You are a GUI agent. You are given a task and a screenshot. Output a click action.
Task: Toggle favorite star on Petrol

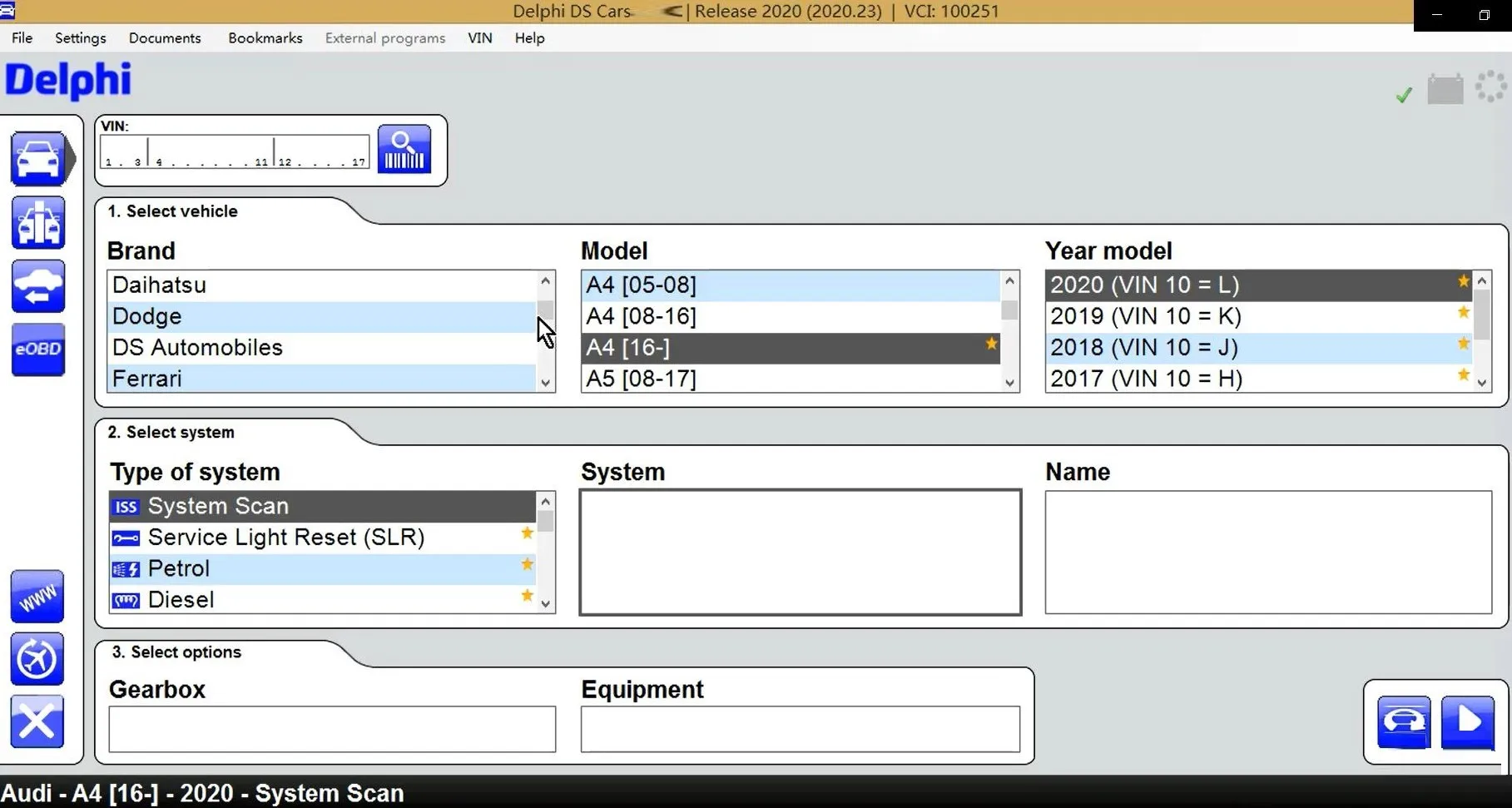tap(527, 565)
